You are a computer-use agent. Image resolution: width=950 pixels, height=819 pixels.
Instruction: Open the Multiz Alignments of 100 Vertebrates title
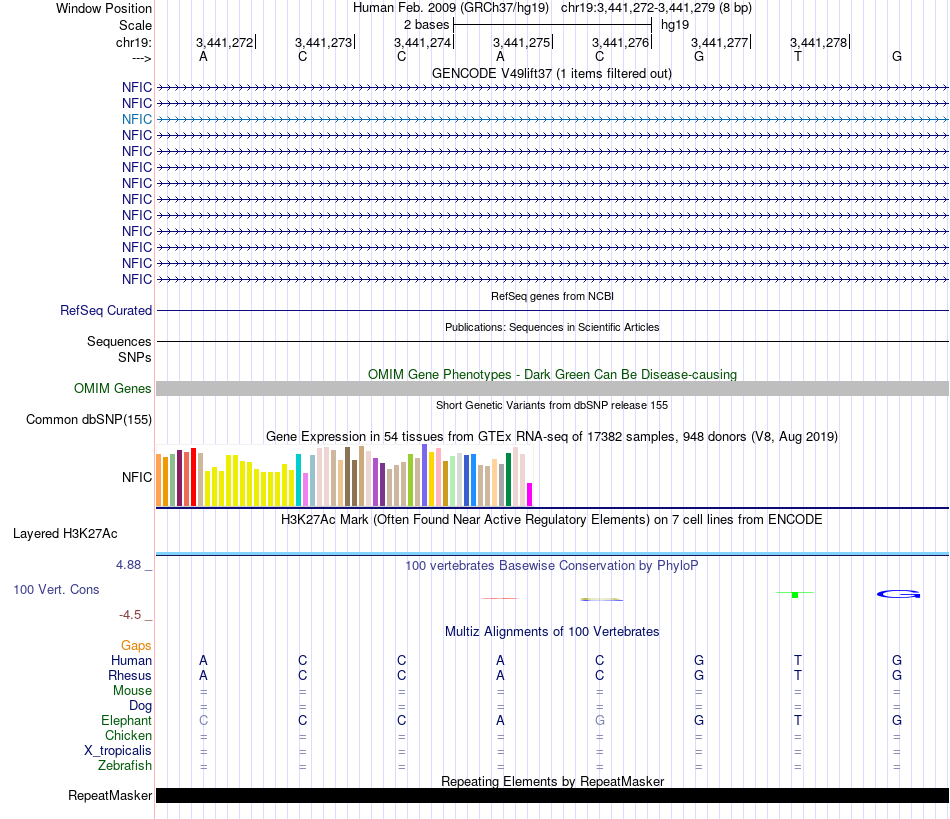pyautogui.click(x=552, y=631)
